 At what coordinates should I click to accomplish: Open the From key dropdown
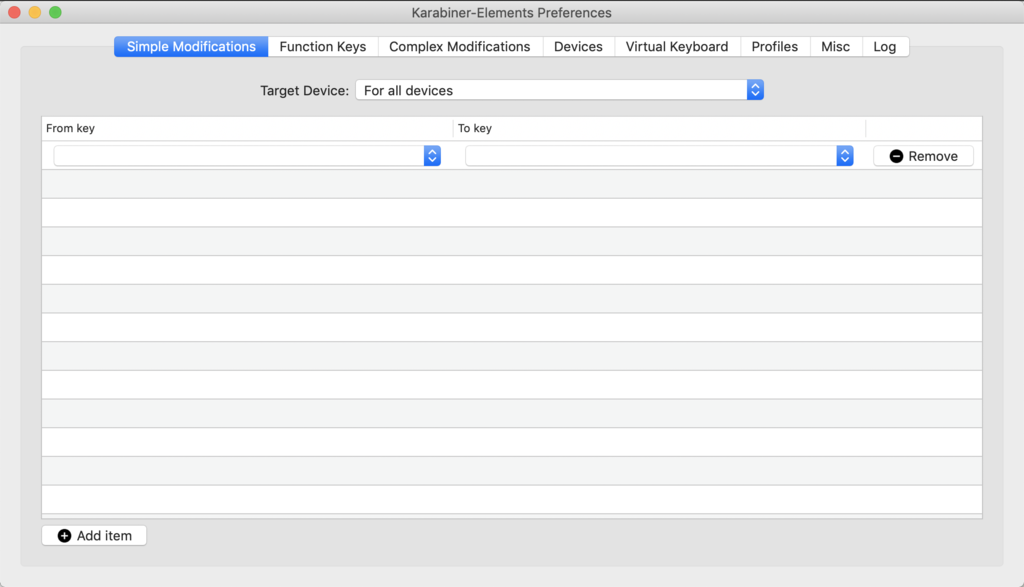click(x=248, y=155)
